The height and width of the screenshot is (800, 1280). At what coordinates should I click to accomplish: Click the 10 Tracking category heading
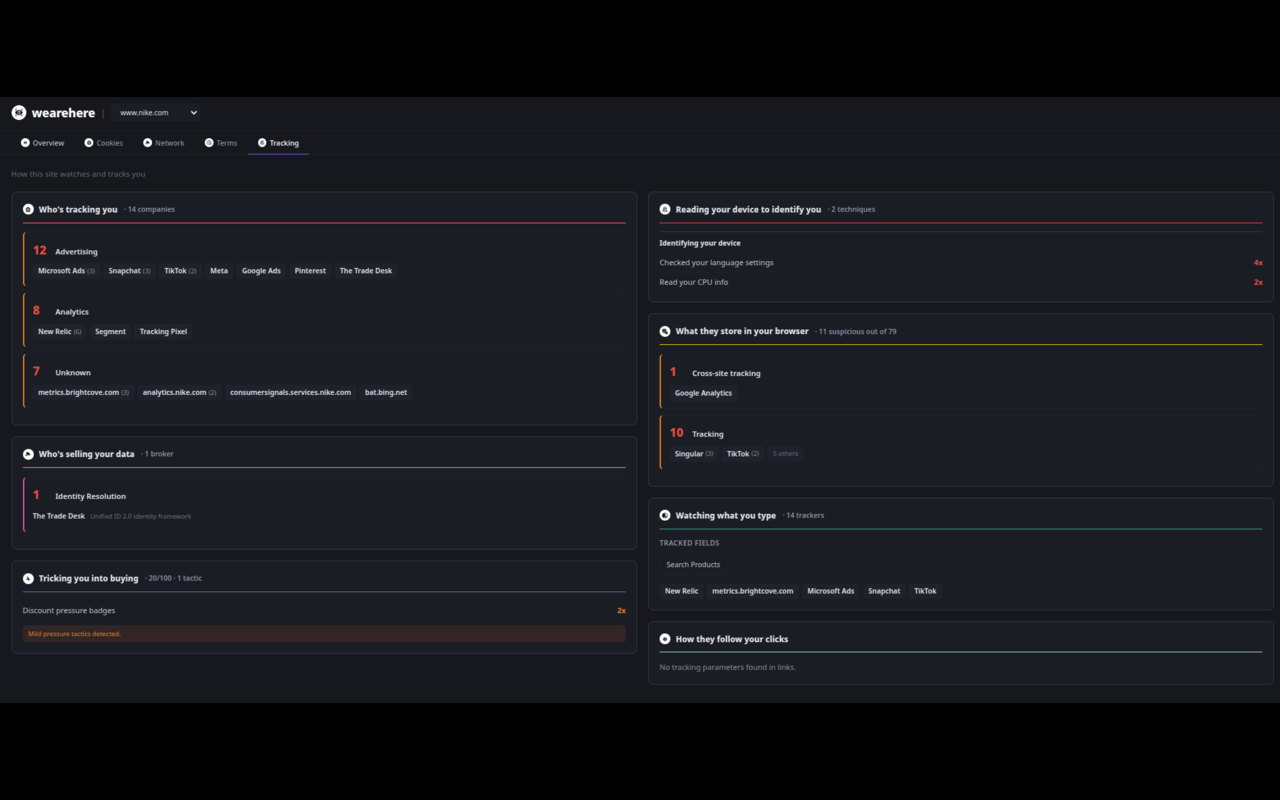[697, 433]
